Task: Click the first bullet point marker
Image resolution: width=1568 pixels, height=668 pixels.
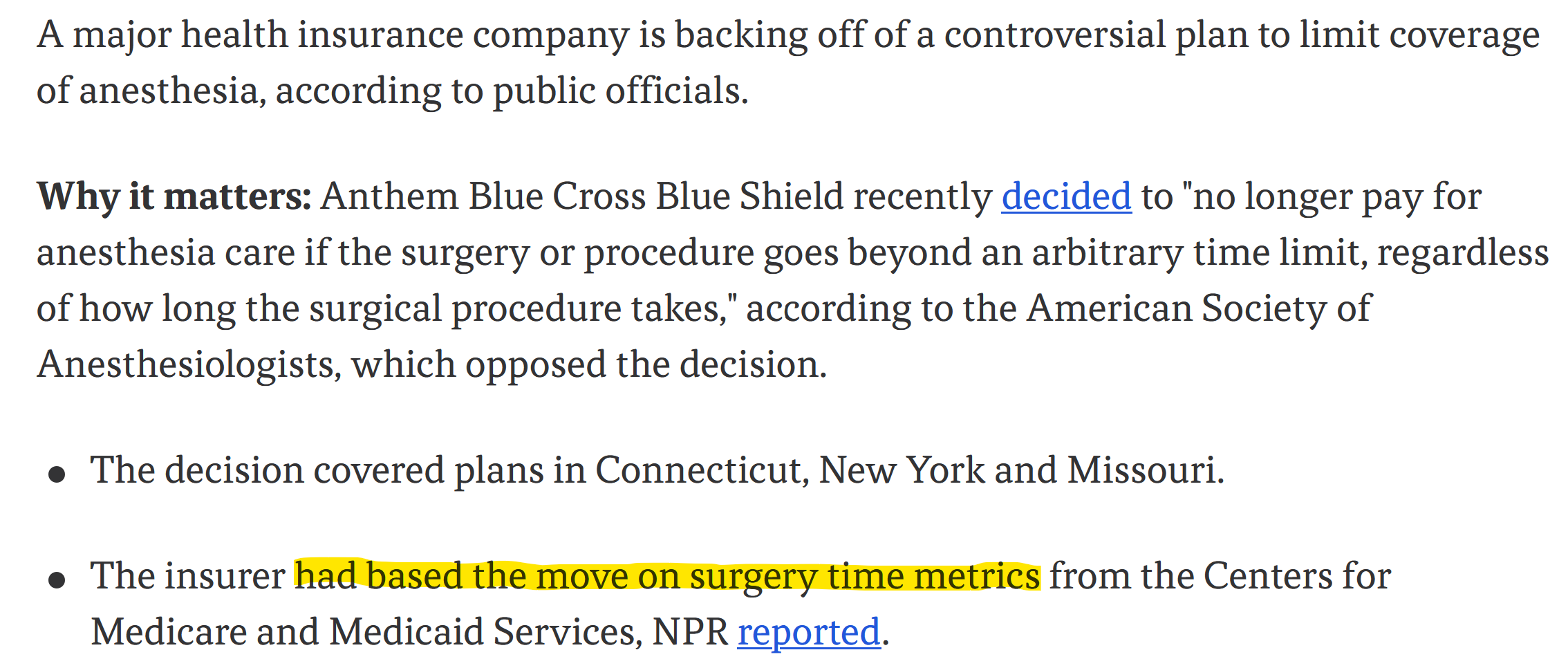Action: [x=57, y=474]
